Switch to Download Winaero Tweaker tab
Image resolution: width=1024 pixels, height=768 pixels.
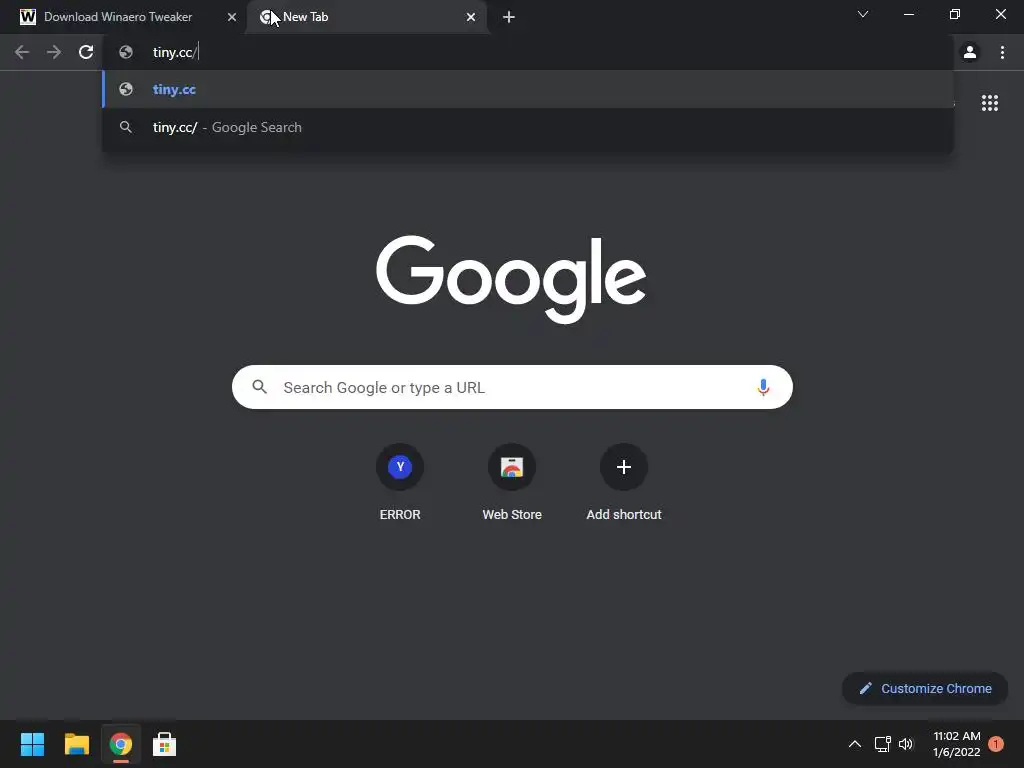(x=122, y=17)
